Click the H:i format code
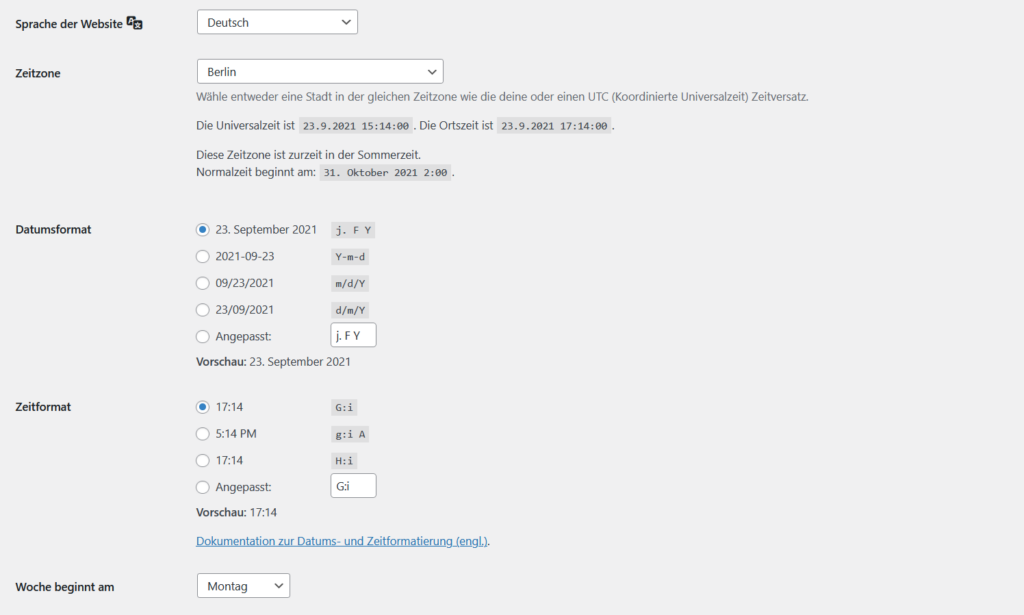This screenshot has width=1024, height=615. pyautogui.click(x=344, y=462)
